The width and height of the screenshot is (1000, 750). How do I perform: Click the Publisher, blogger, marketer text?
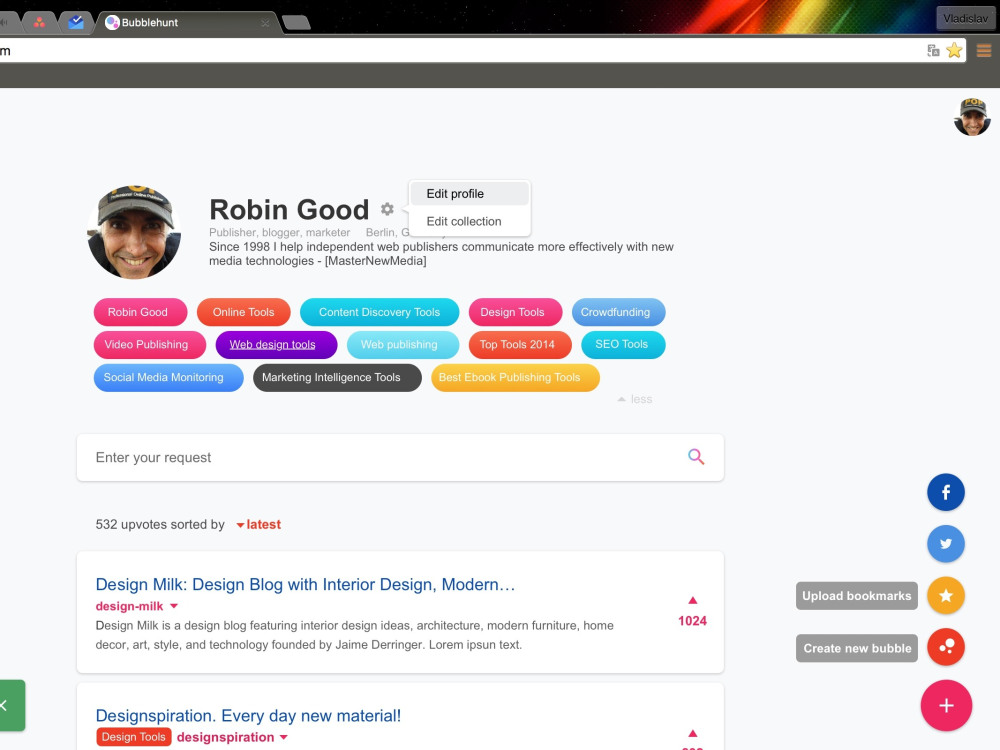pos(279,232)
